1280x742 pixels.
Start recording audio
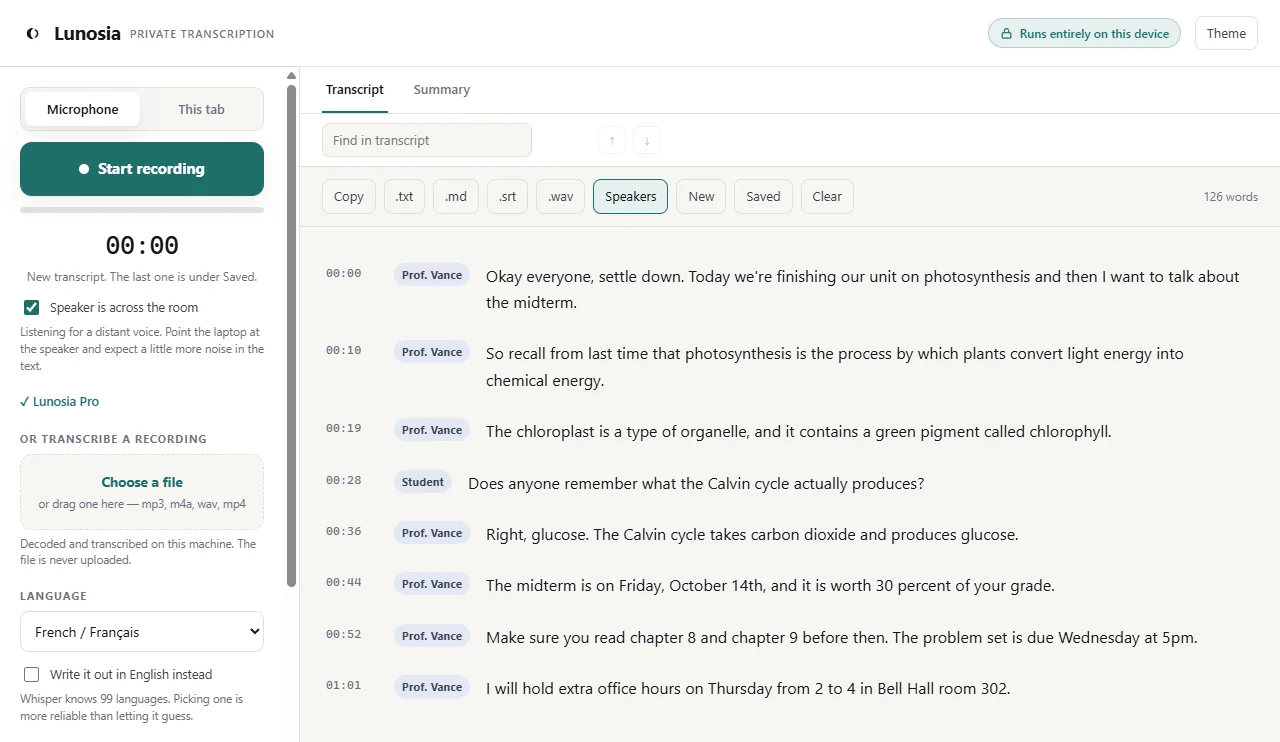click(x=142, y=169)
